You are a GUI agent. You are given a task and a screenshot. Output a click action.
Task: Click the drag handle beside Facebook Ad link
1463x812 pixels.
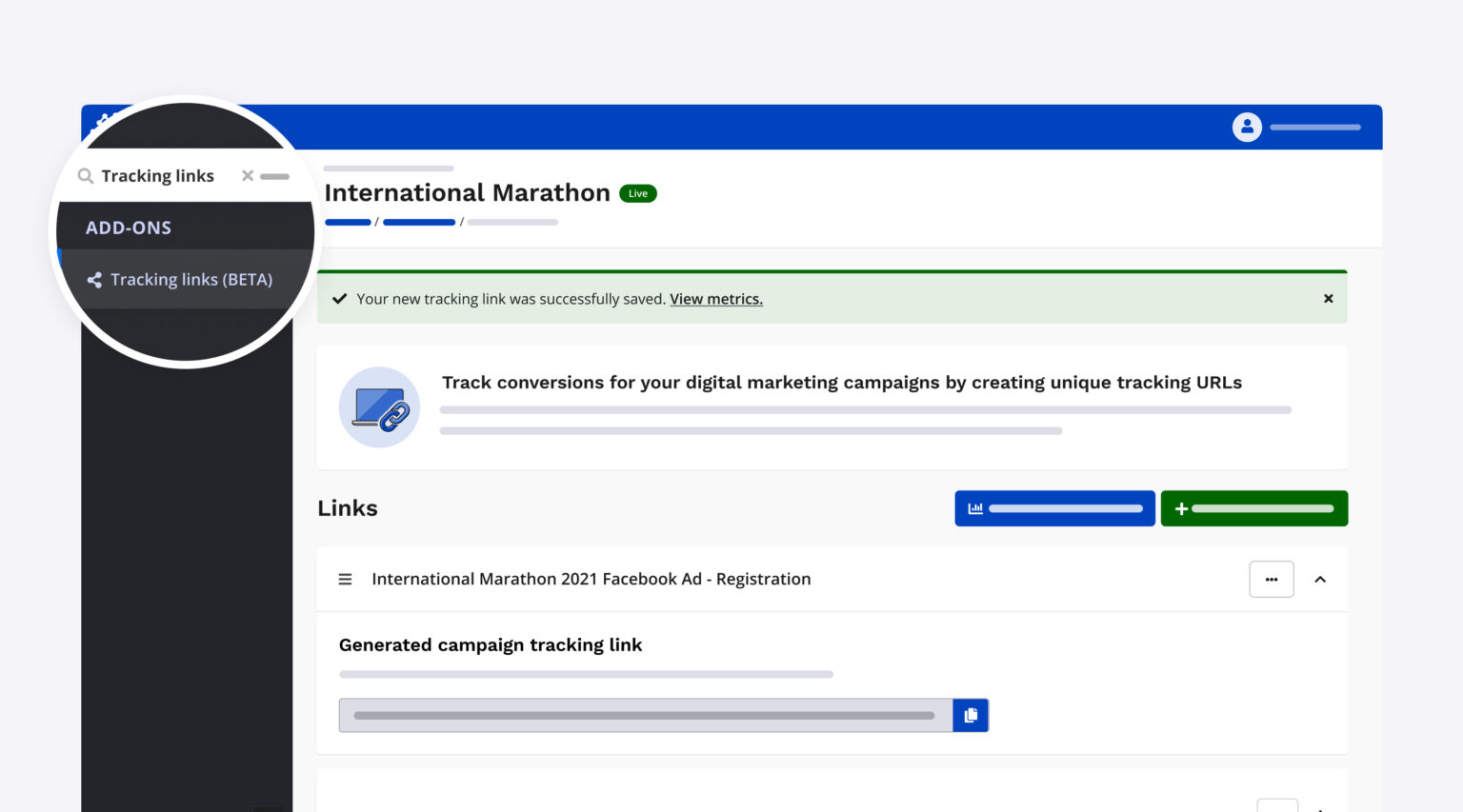point(345,579)
